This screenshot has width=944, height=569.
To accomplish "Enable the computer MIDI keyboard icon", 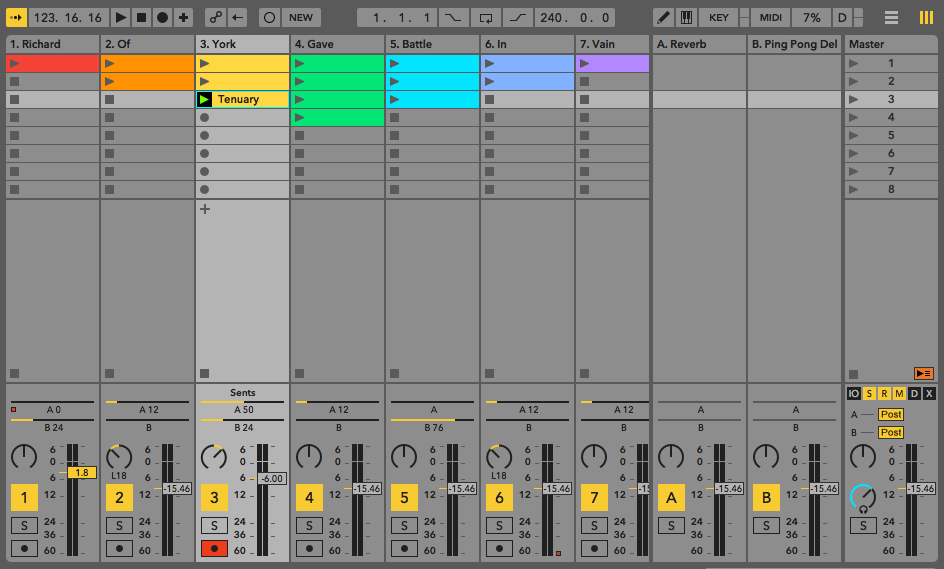I will pos(686,17).
